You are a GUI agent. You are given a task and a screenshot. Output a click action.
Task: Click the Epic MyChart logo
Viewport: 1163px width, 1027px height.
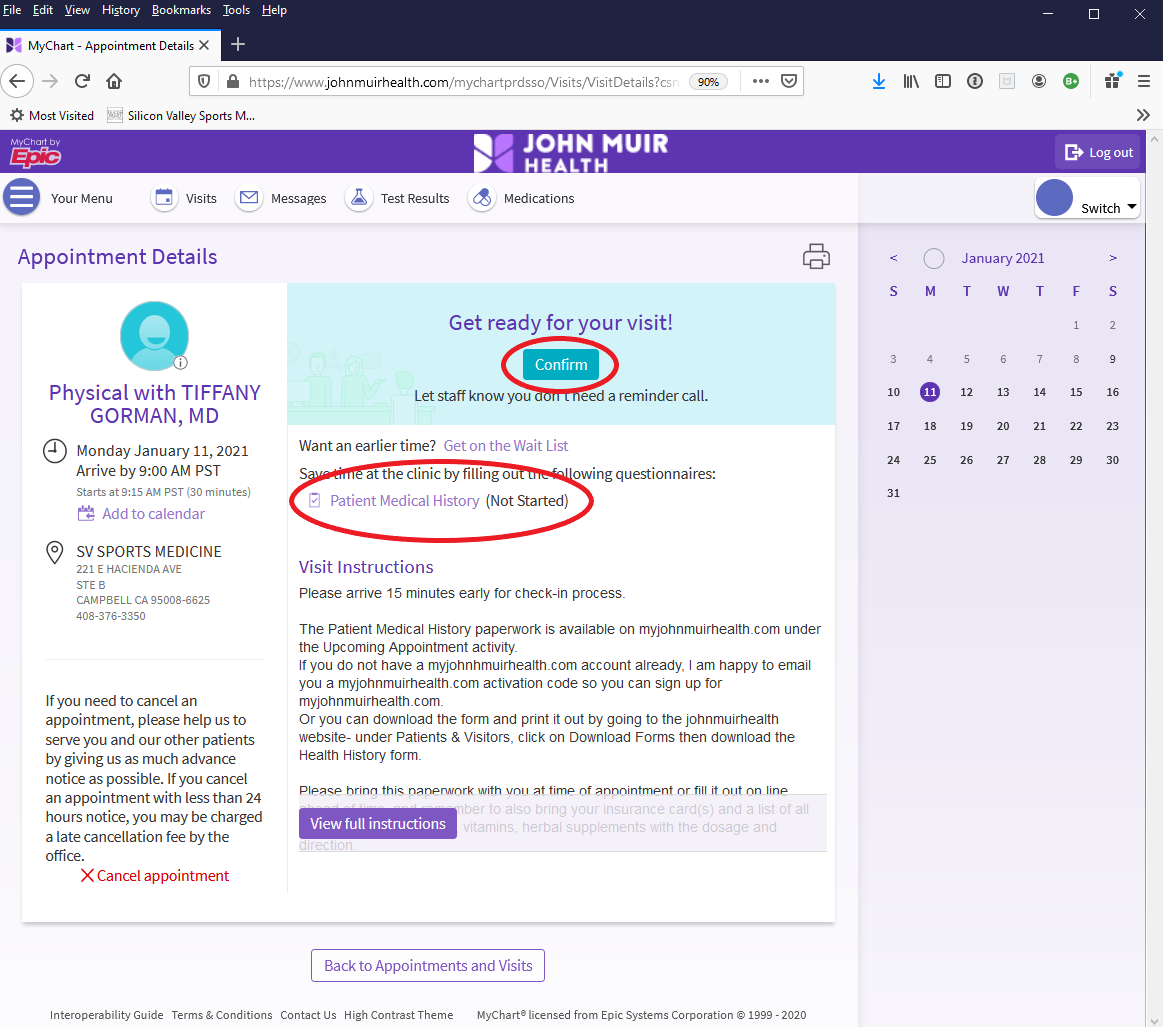[x=35, y=152]
